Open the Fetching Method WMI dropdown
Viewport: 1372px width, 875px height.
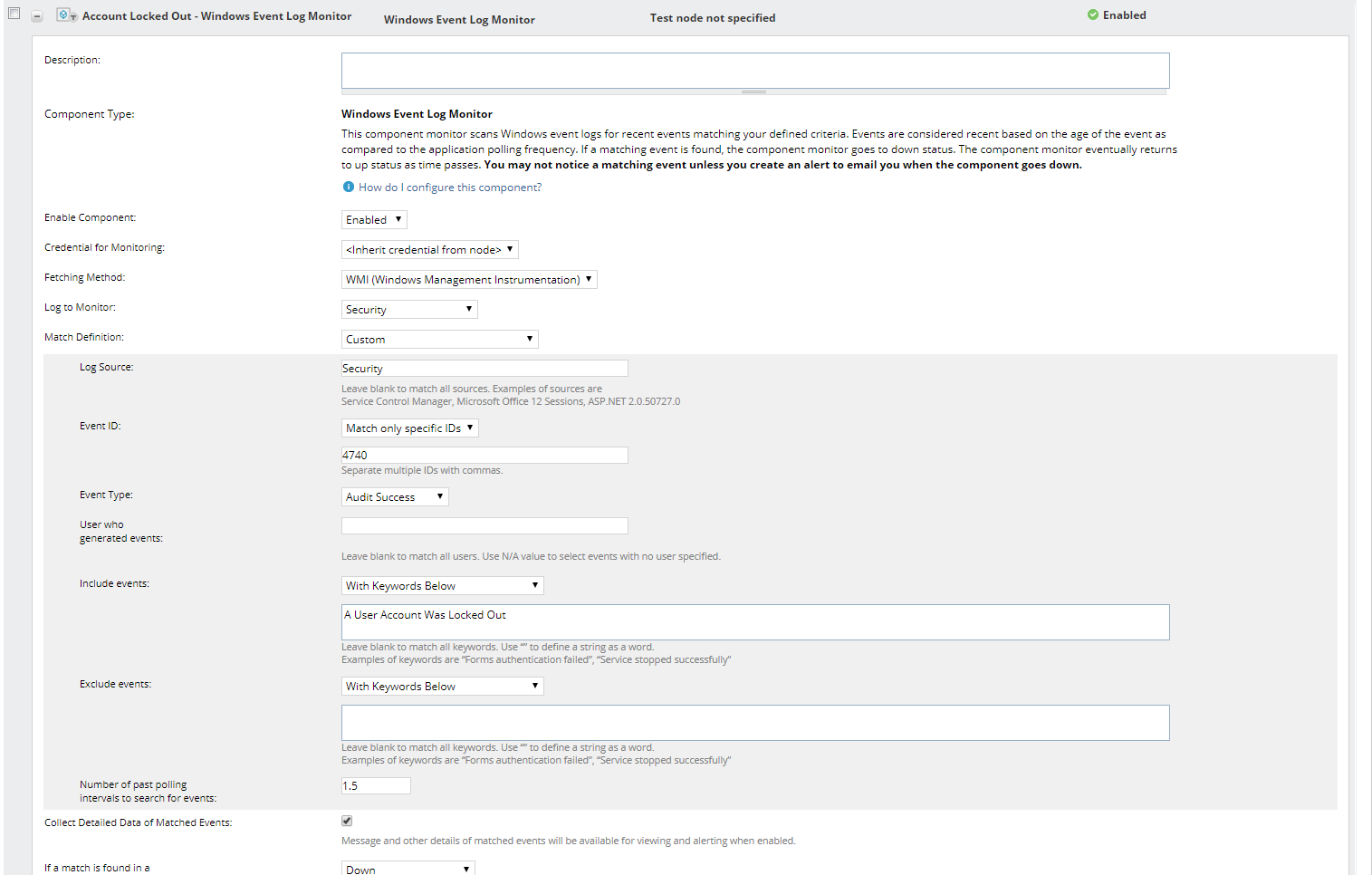pyautogui.click(x=470, y=280)
